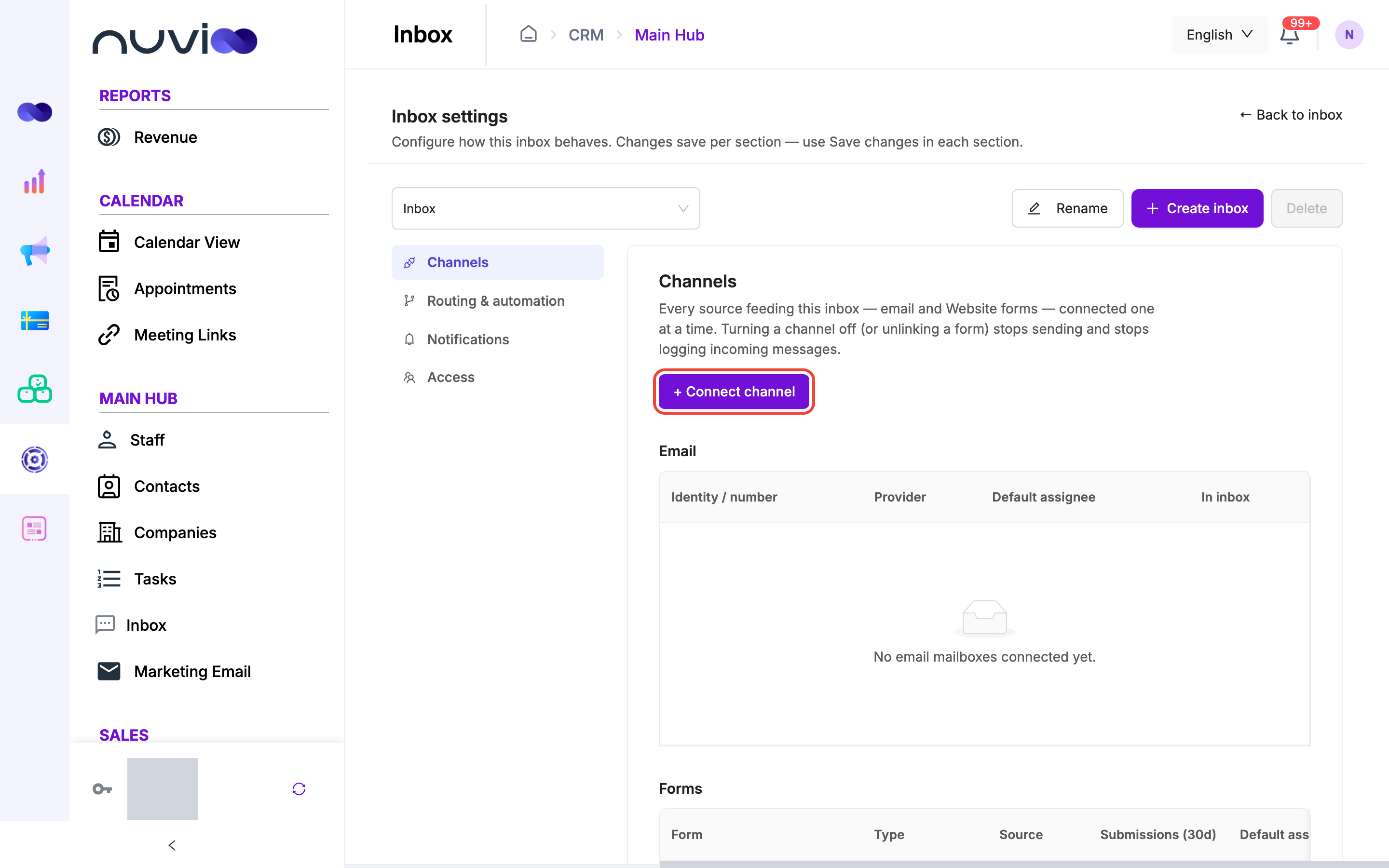Open Inbox in sidebar
This screenshot has height=868, width=1389.
tap(130, 625)
